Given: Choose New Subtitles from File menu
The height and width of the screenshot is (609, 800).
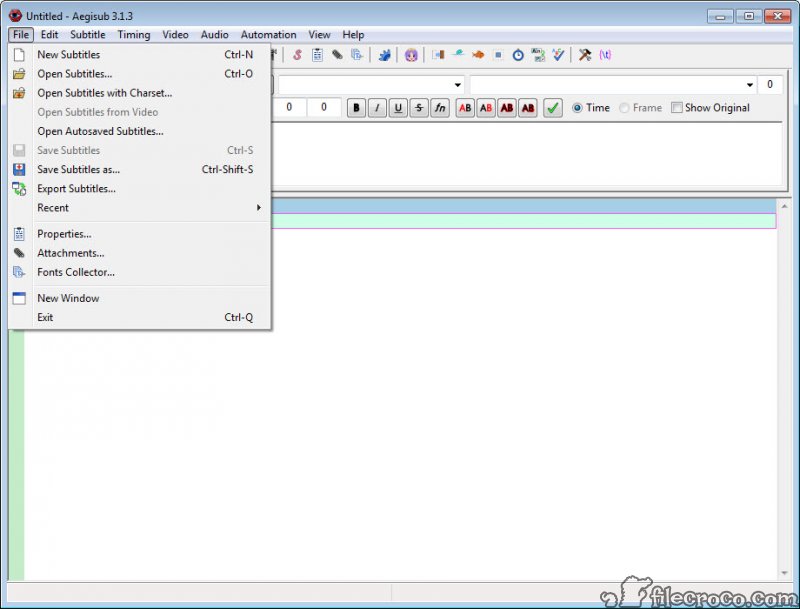Looking at the screenshot, I should (x=139, y=55).
